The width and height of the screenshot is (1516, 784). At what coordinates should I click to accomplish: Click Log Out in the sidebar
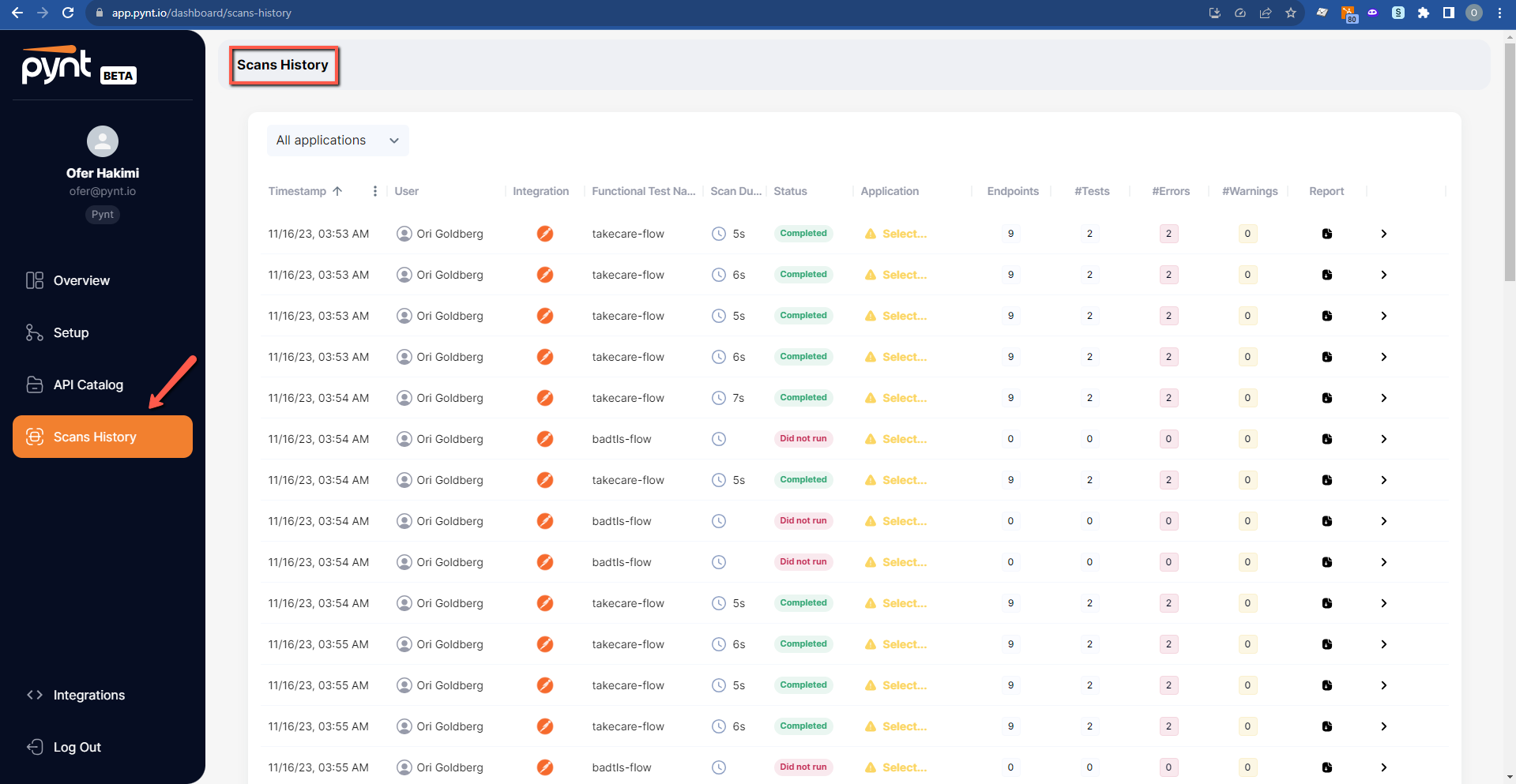77,747
